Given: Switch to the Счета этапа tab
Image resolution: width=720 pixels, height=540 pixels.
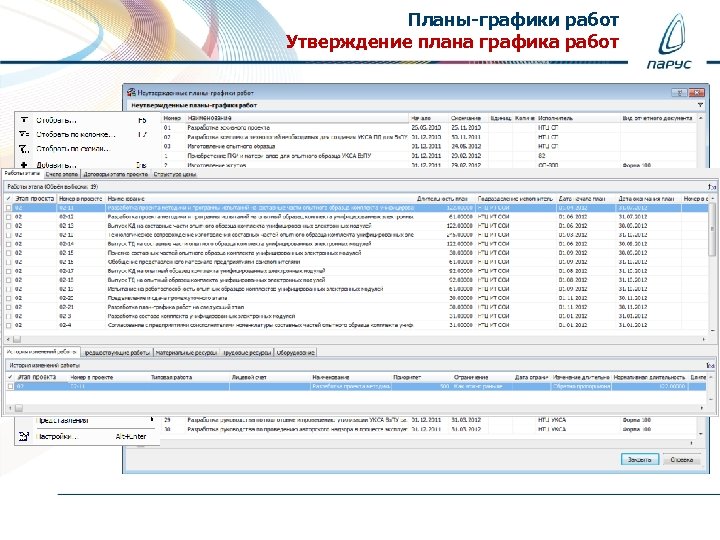Looking at the screenshot, I should pos(62,174).
